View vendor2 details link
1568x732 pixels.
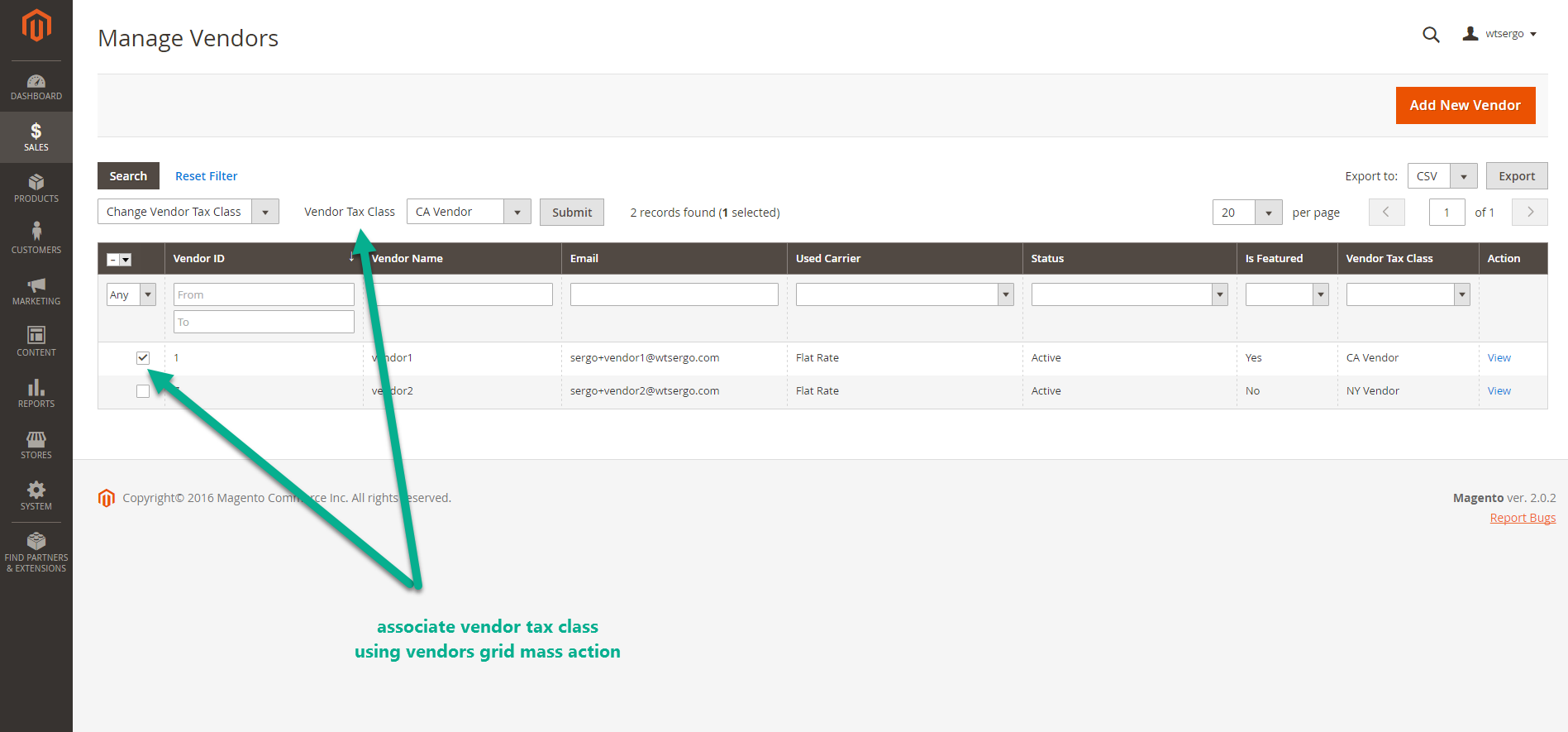point(1499,391)
